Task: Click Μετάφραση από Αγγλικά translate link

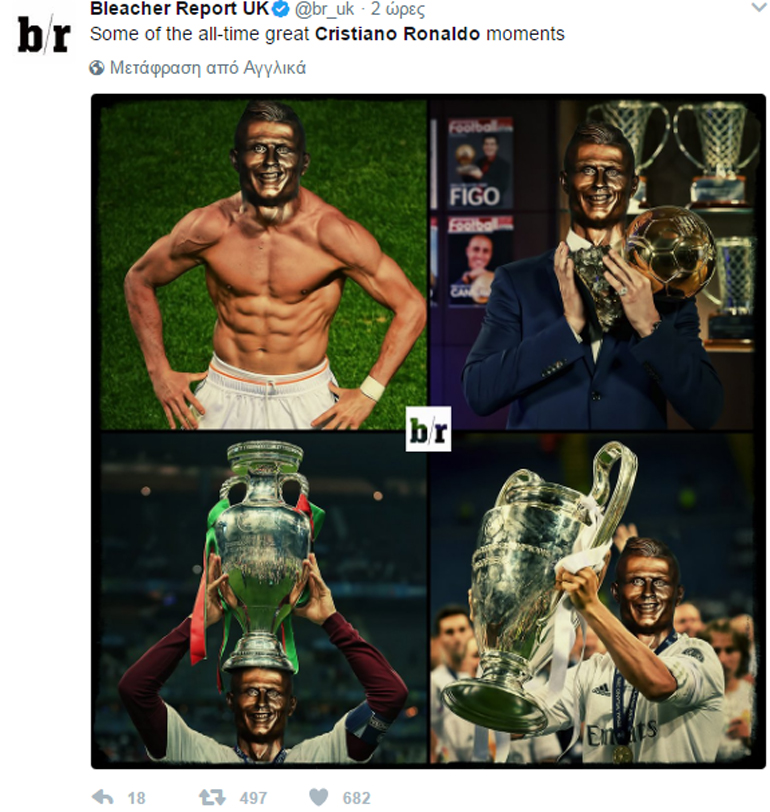Action: pyautogui.click(x=208, y=68)
